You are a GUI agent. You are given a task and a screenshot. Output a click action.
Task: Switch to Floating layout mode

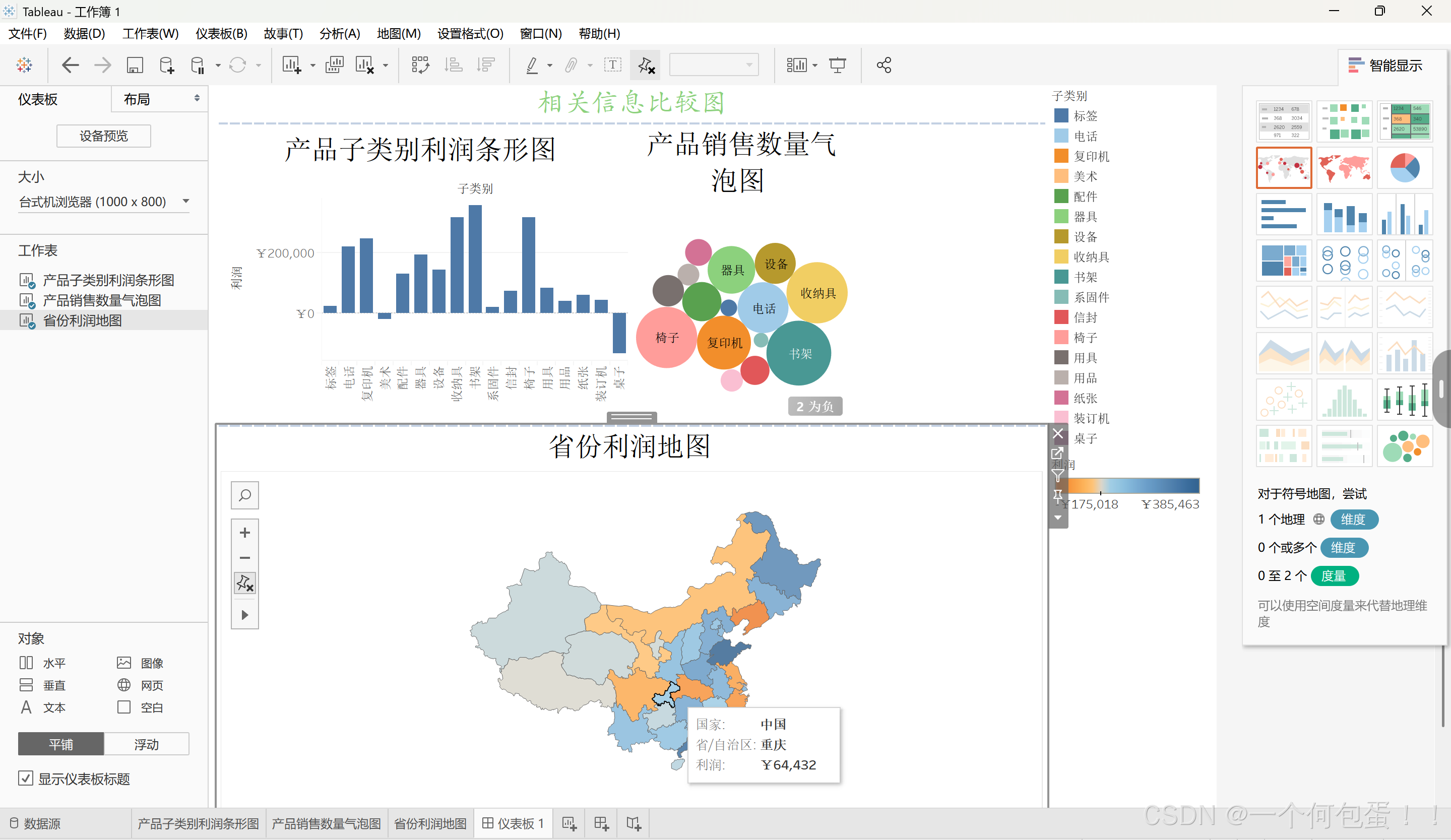(146, 744)
